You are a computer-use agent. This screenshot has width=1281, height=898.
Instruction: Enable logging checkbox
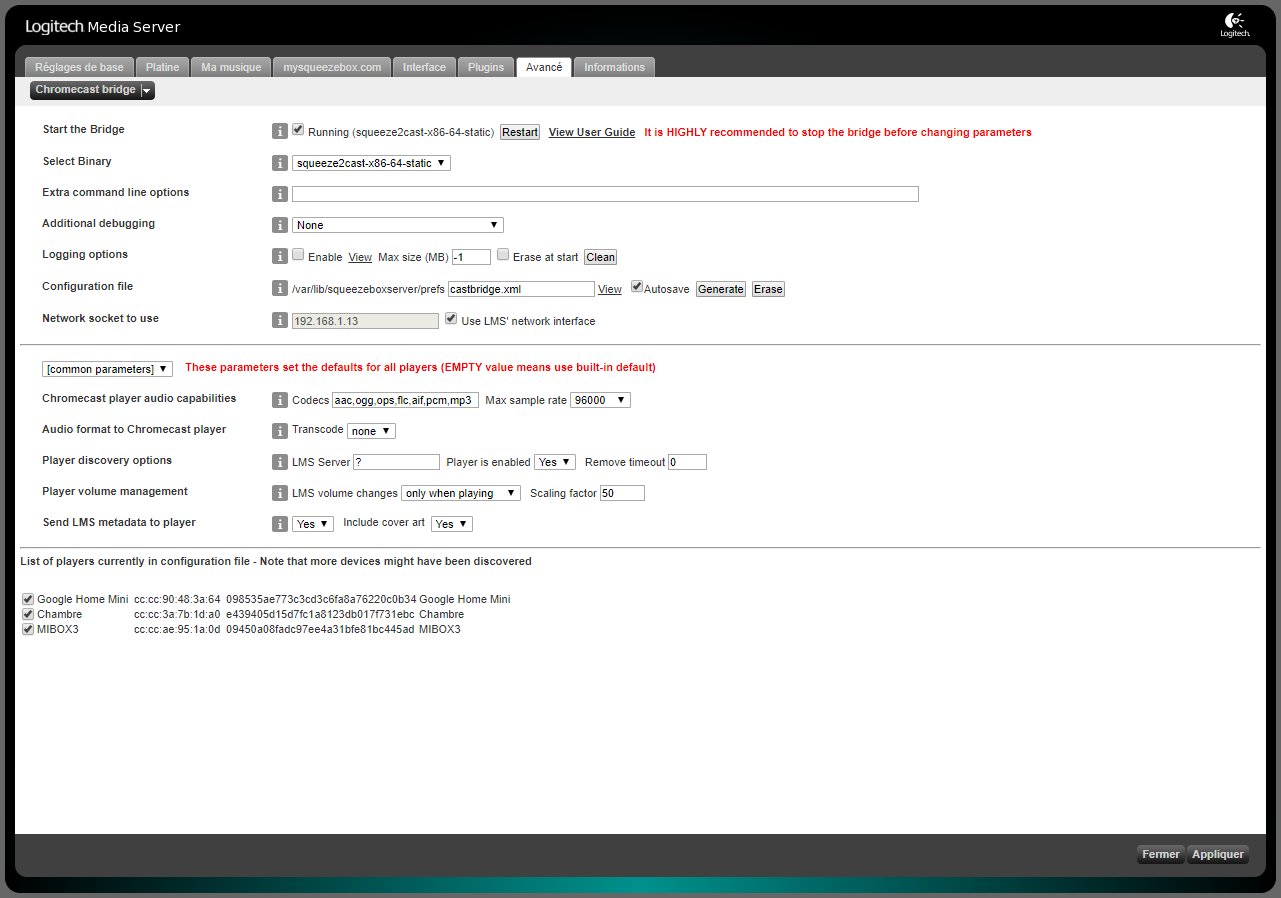click(298, 255)
